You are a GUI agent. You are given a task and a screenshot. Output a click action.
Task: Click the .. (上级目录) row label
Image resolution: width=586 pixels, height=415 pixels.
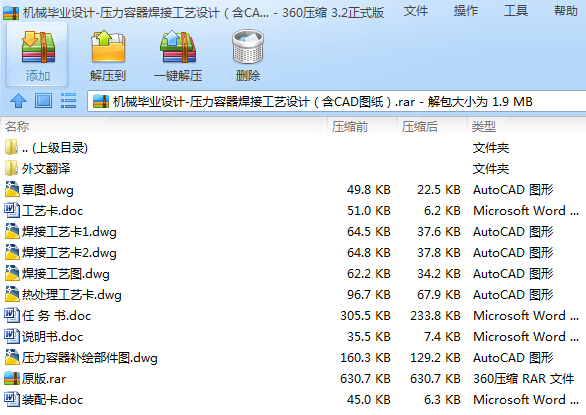pyautogui.click(x=55, y=148)
